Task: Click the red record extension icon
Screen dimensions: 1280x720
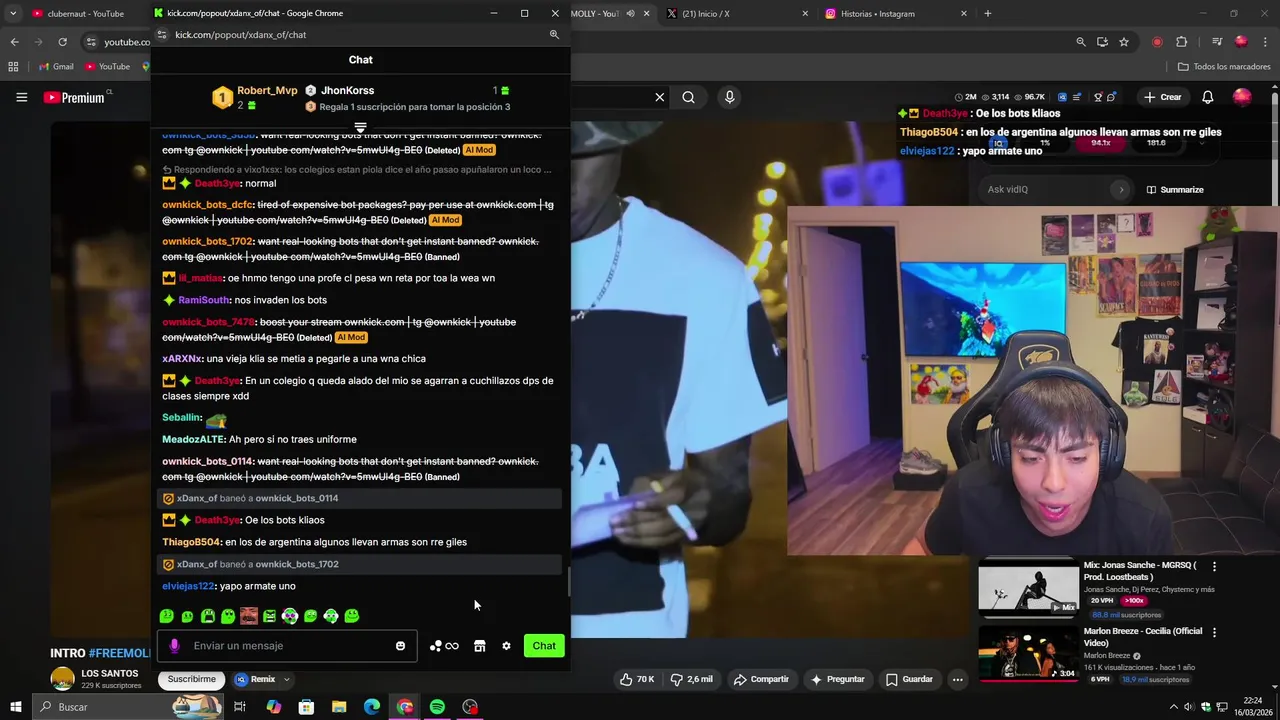Action: coord(1157,42)
